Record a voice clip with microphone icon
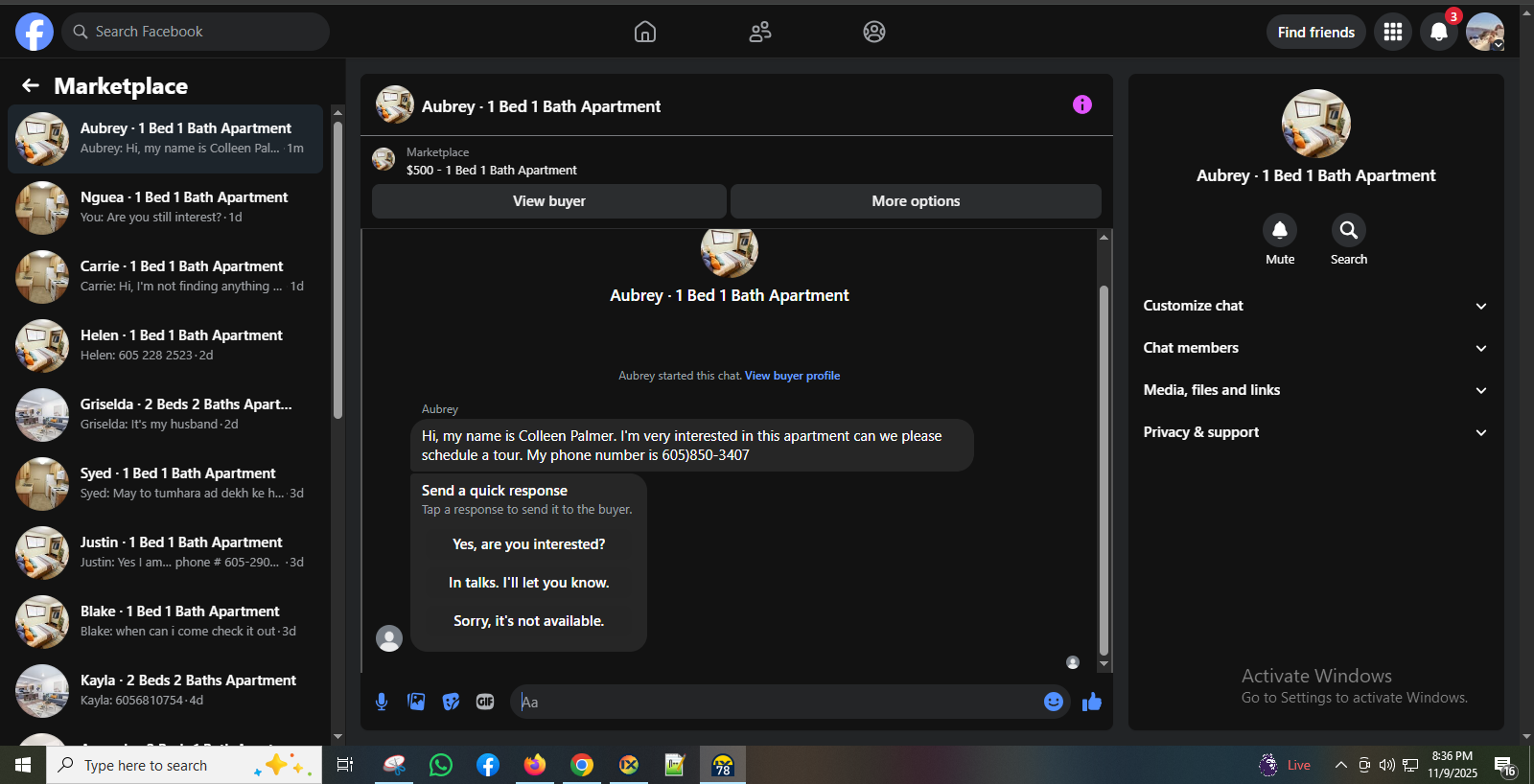The width and height of the screenshot is (1534, 784). point(382,702)
